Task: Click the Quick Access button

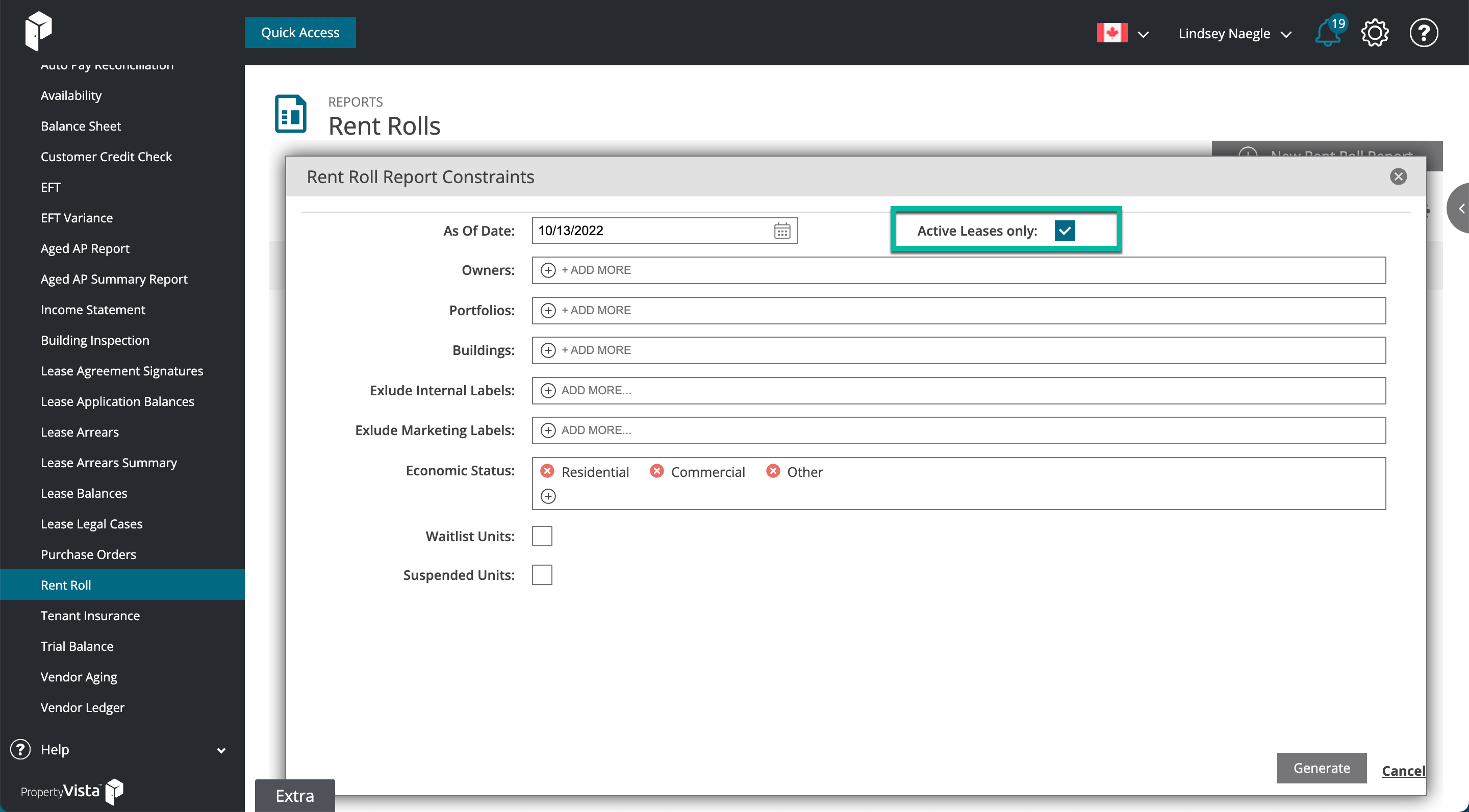Action: pyautogui.click(x=300, y=33)
